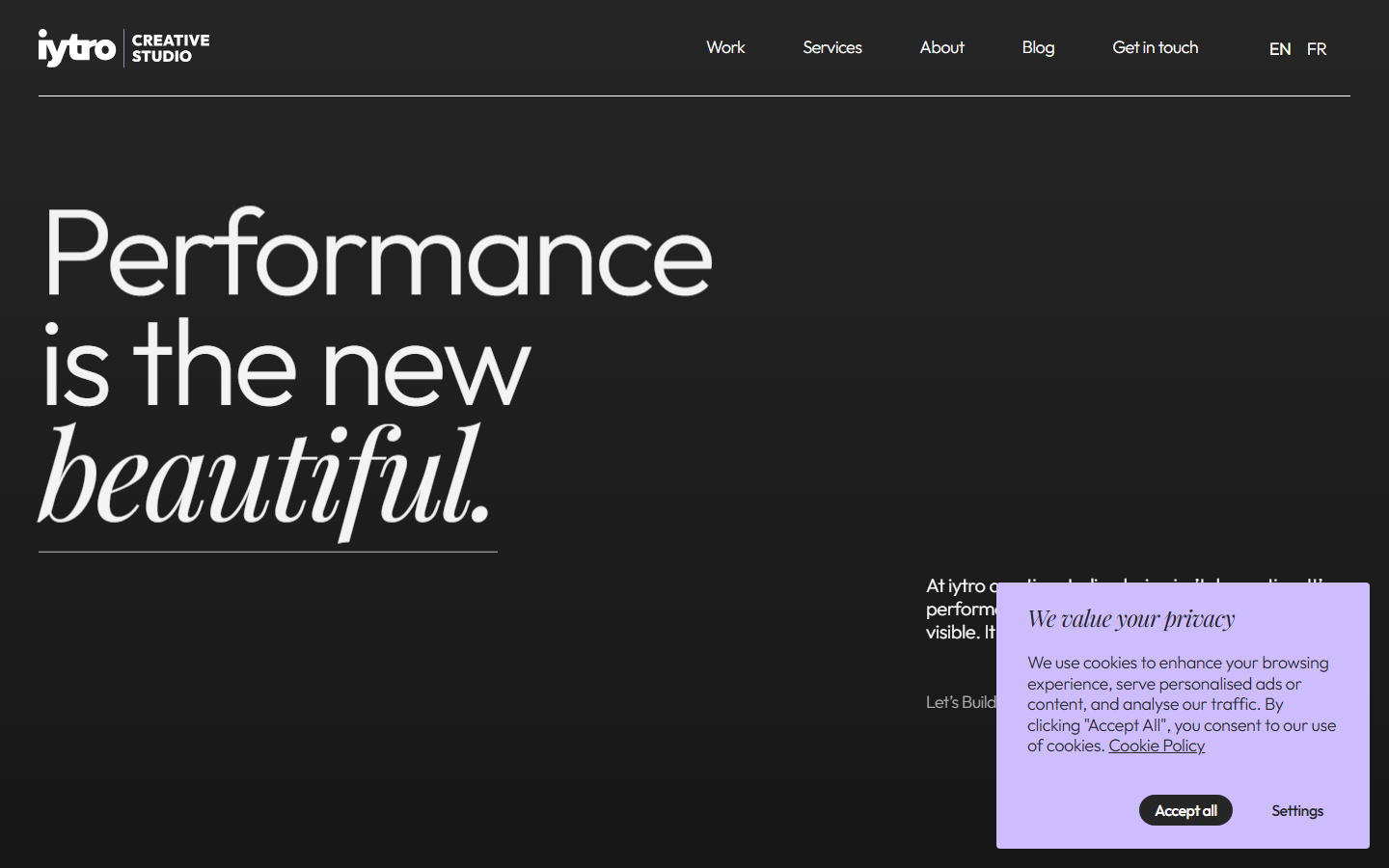Open cookie Settings in the privacy banner

pyautogui.click(x=1297, y=810)
